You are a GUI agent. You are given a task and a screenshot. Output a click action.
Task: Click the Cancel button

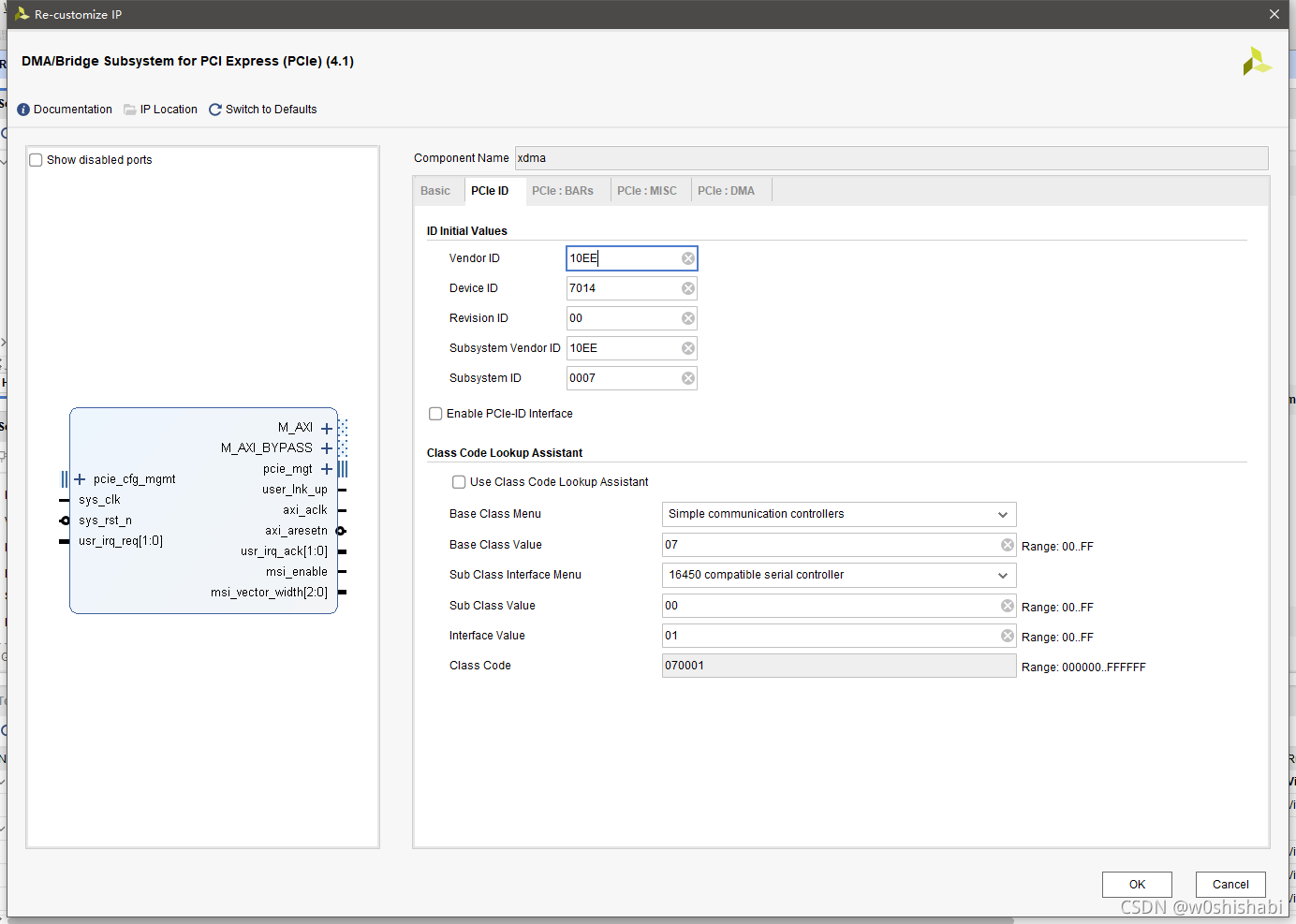(x=1230, y=885)
